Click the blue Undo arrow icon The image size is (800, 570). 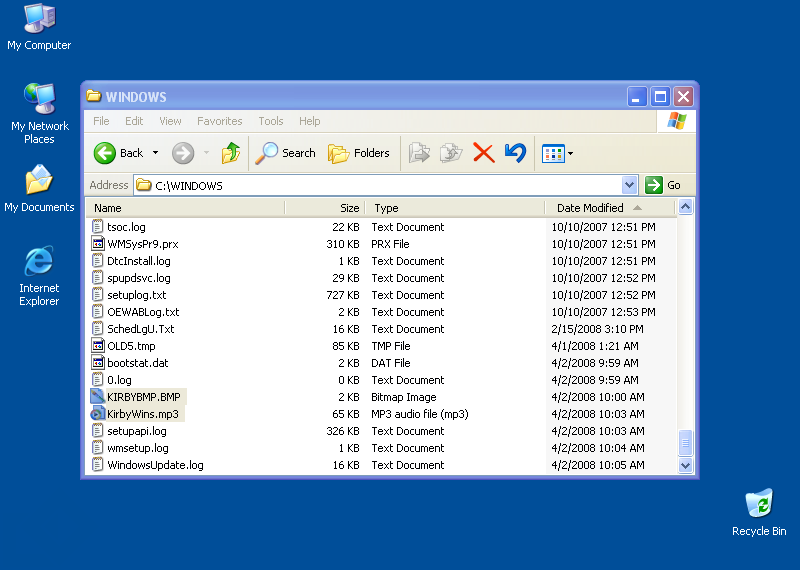(515, 153)
